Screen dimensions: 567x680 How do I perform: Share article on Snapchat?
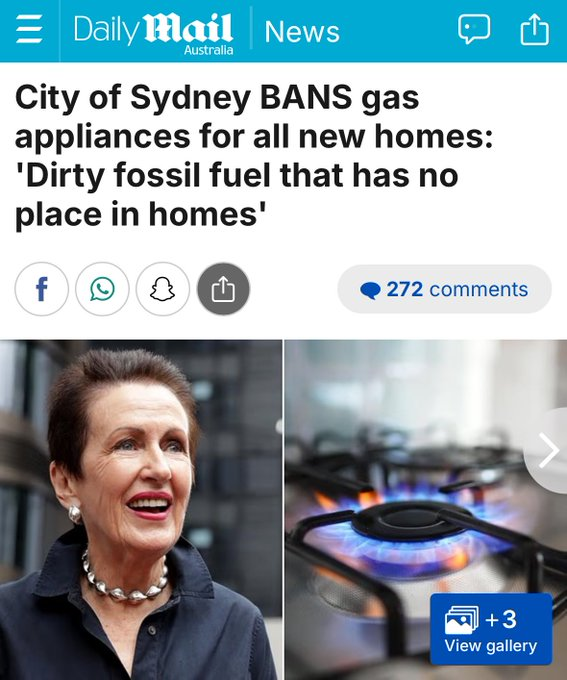[163, 289]
